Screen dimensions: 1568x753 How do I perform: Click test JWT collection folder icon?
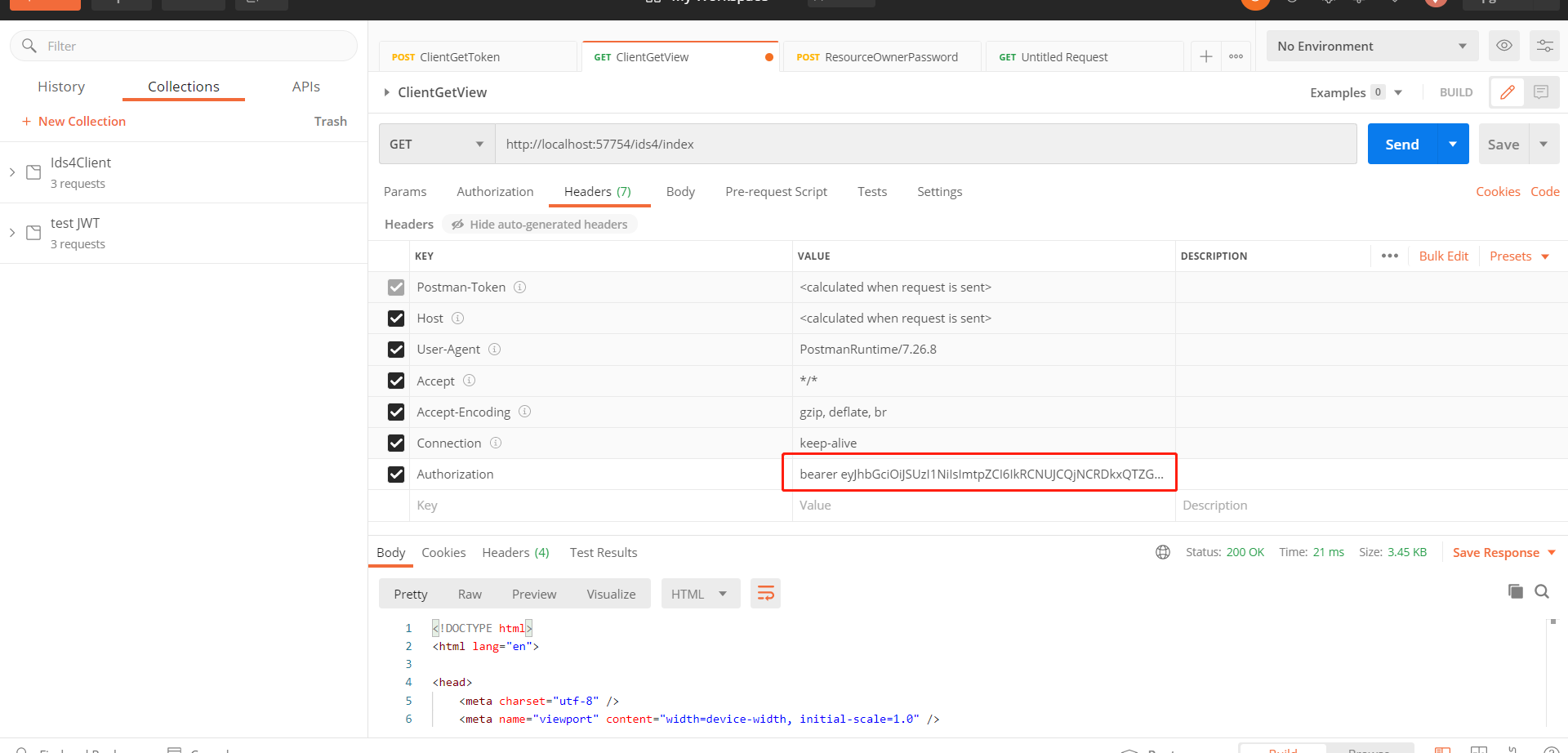coord(33,233)
